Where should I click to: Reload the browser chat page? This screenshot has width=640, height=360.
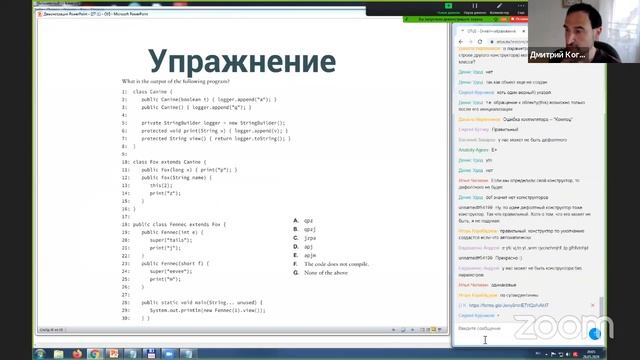click(480, 42)
